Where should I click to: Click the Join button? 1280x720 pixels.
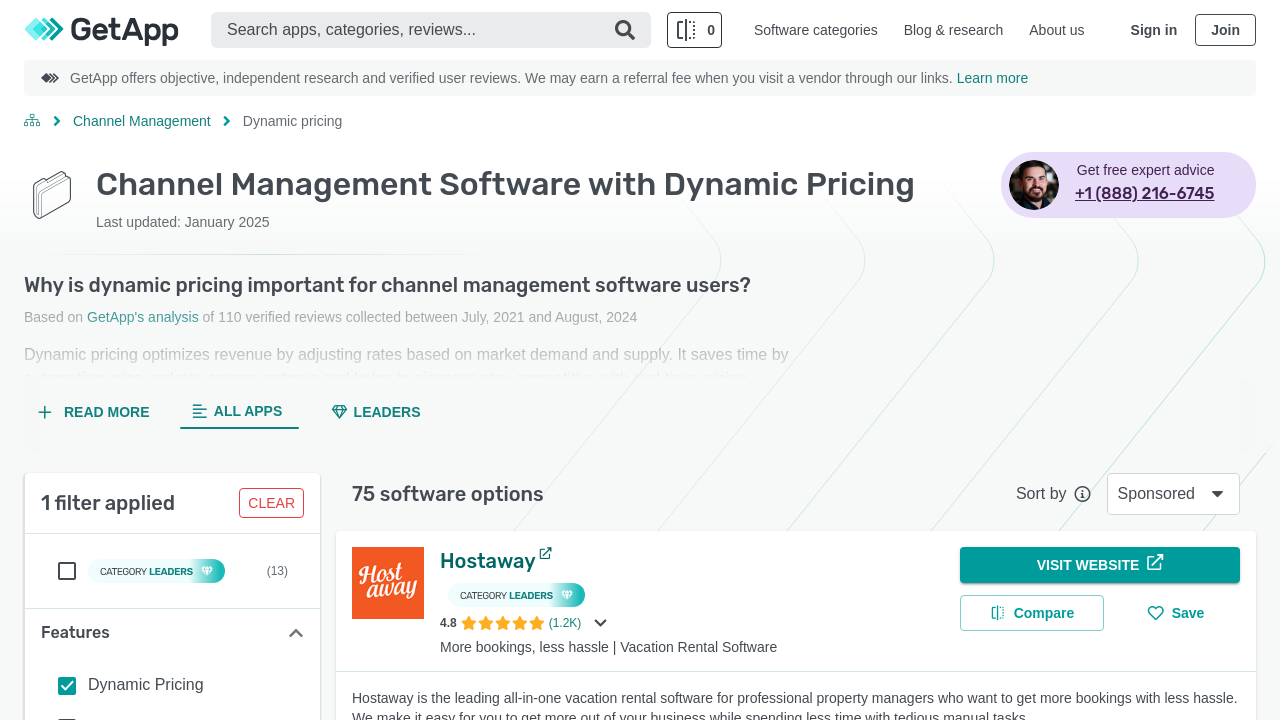click(x=1225, y=30)
